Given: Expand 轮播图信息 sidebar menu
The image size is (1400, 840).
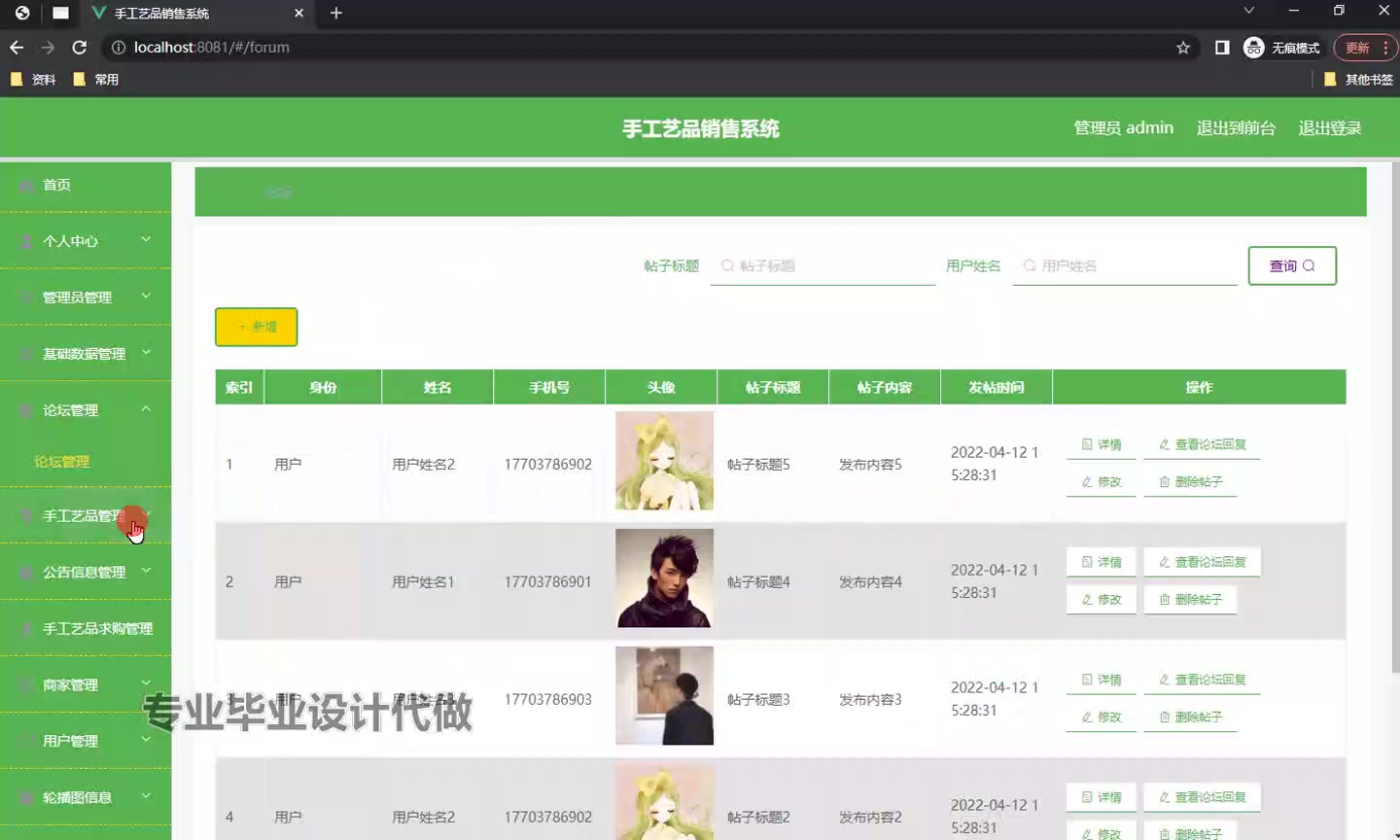Looking at the screenshot, I should coord(86,797).
